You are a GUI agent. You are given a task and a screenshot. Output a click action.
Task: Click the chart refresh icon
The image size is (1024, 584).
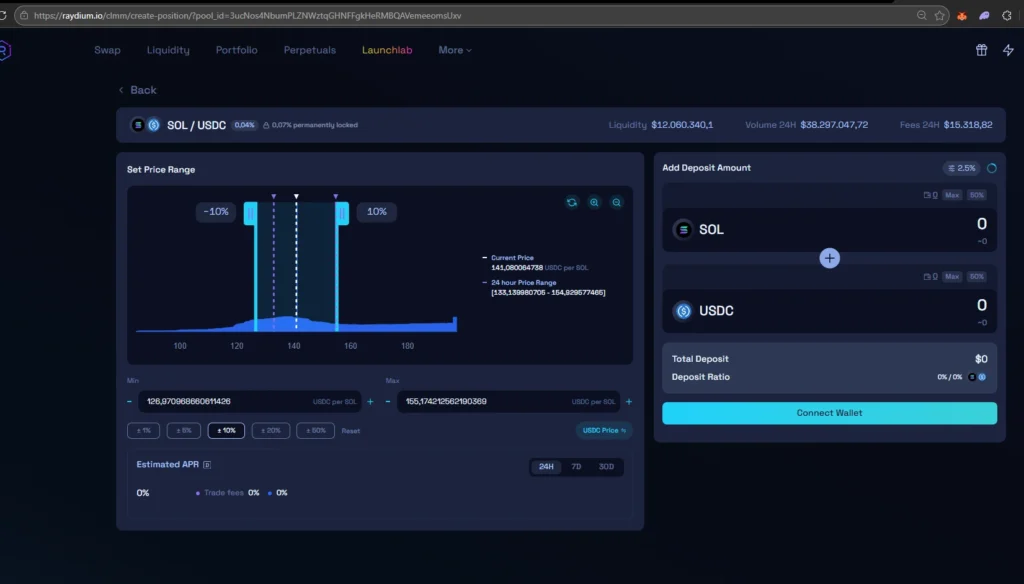point(572,202)
